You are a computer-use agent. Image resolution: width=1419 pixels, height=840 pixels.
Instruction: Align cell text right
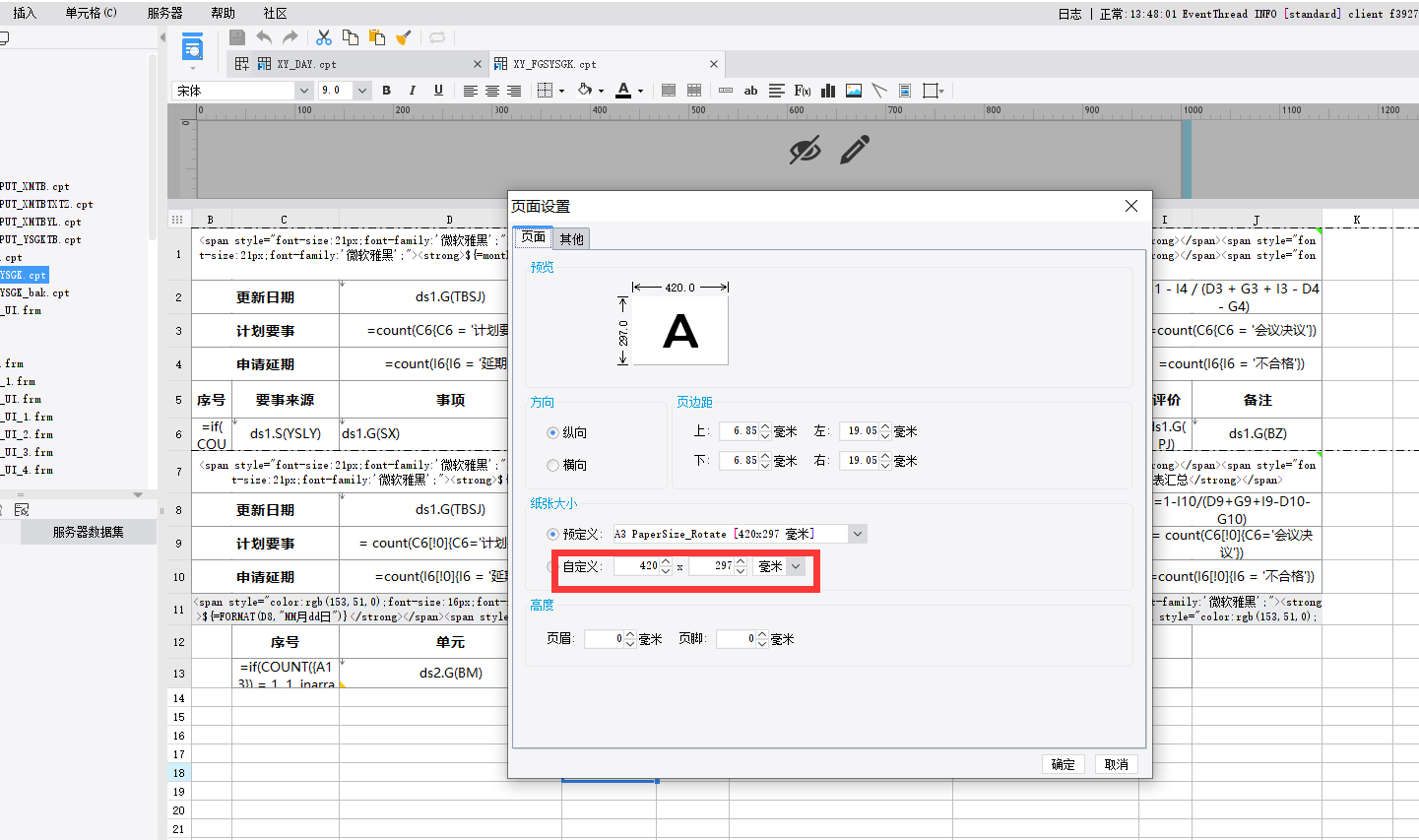tap(514, 91)
